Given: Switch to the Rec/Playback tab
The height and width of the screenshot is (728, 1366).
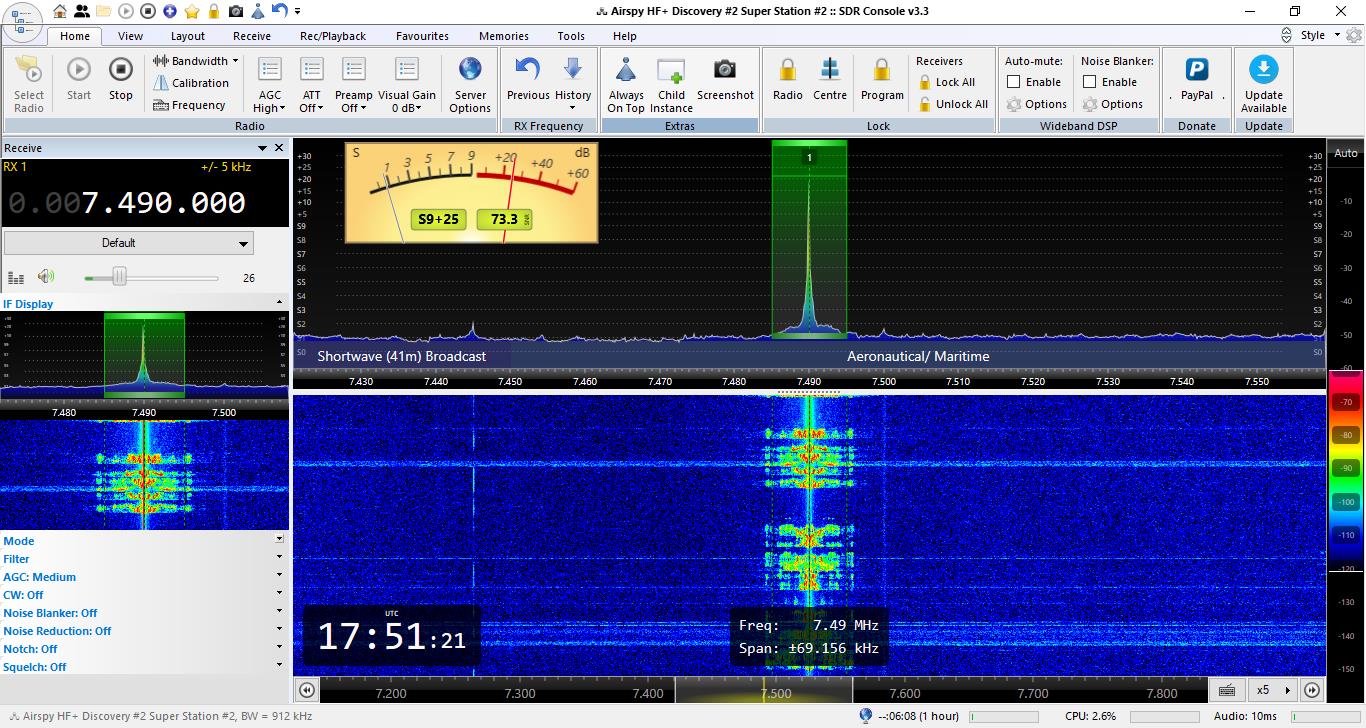Looking at the screenshot, I should click(333, 36).
